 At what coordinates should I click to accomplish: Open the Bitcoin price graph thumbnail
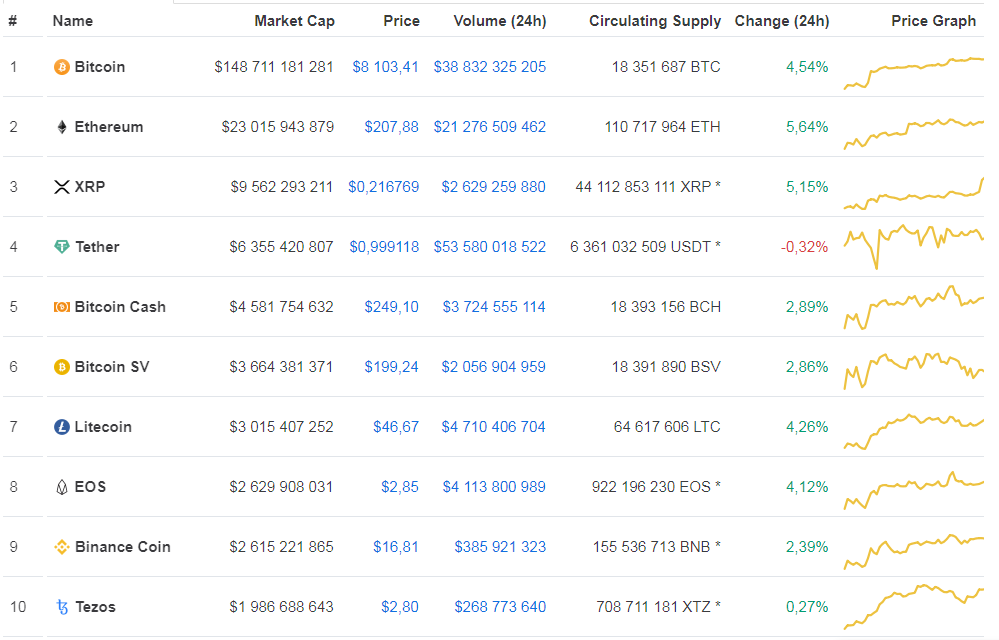pyautogui.click(x=914, y=73)
